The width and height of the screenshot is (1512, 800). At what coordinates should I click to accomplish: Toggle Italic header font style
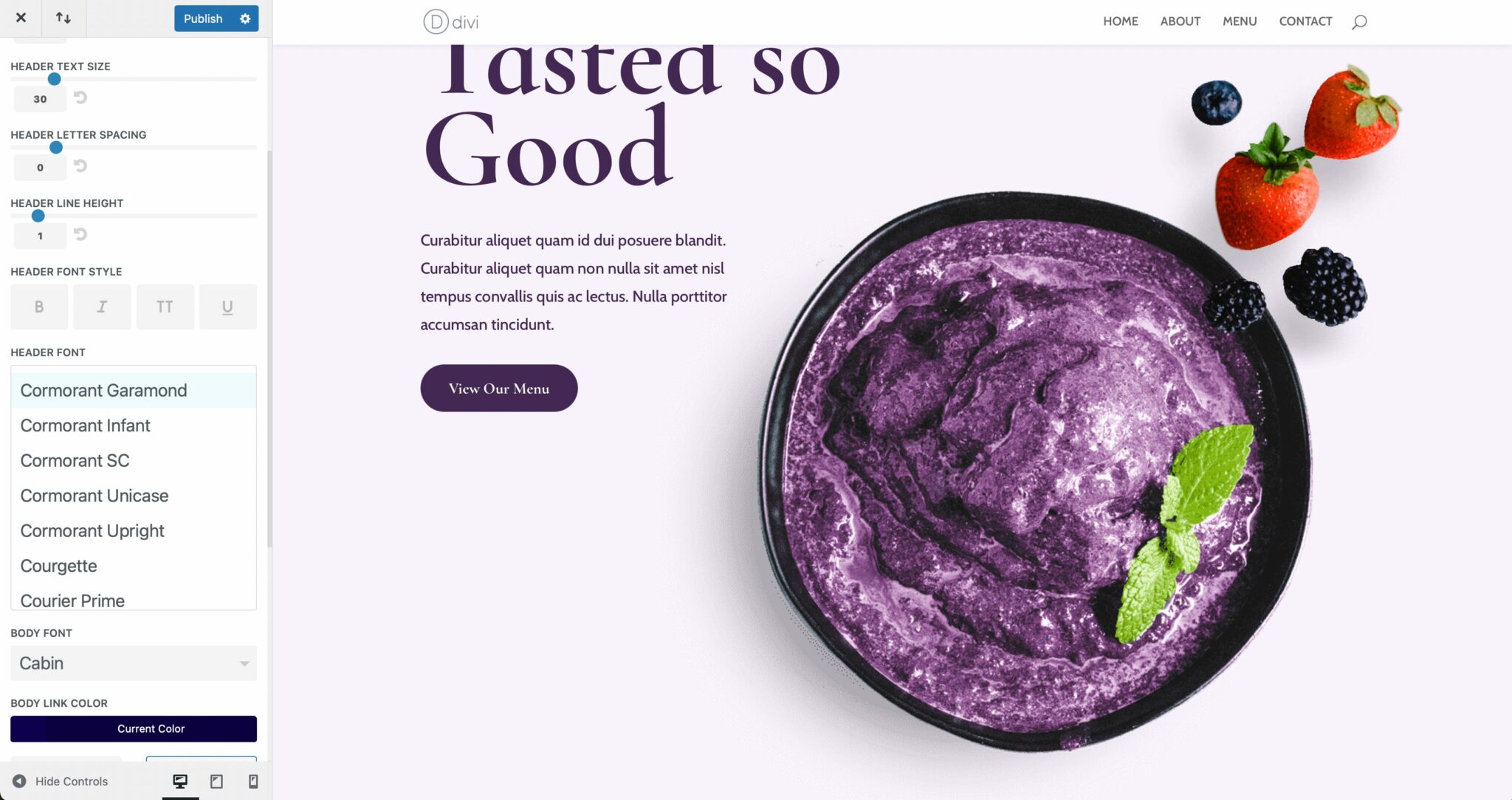click(102, 307)
